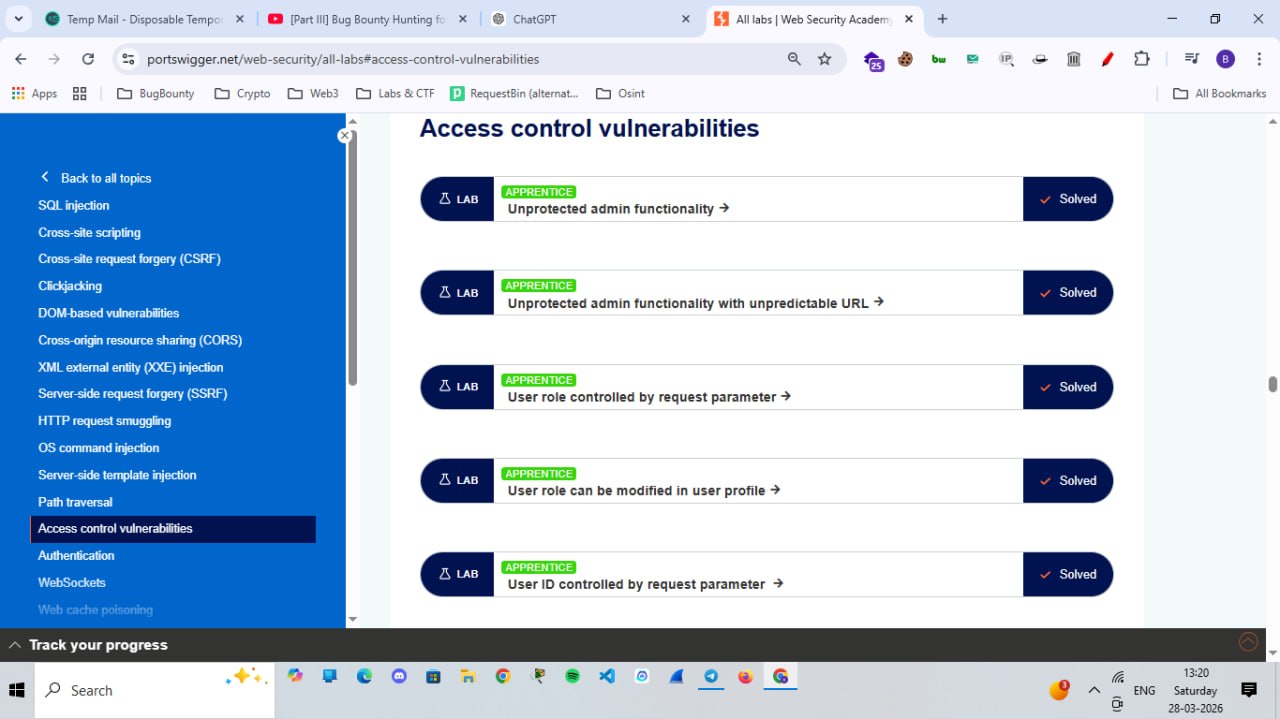Open the BugBounty bookmark folder
1280x719 pixels.
coord(155,93)
